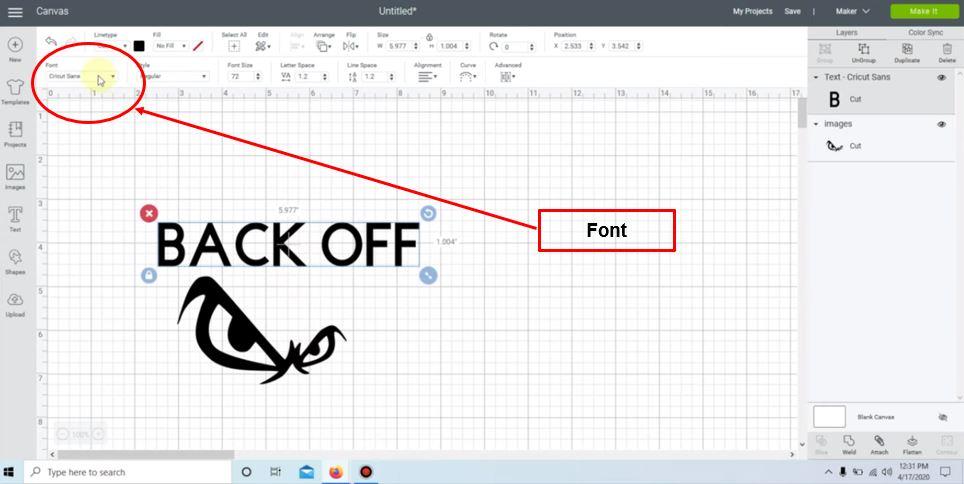Hide the images layer
The image size is (964, 484).
pos(941,124)
